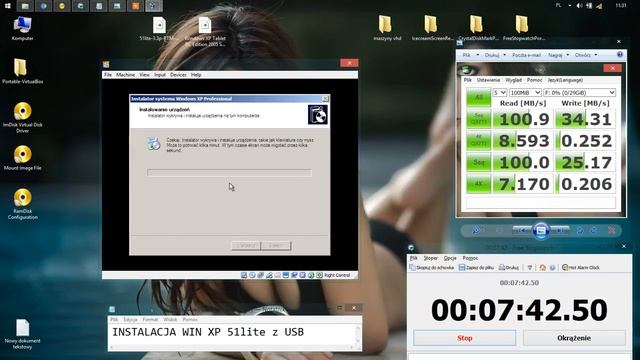Image resolution: width=640 pixels, height=360 pixels.
Task: Click the Windows Start button
Action: click(x=7, y=6)
